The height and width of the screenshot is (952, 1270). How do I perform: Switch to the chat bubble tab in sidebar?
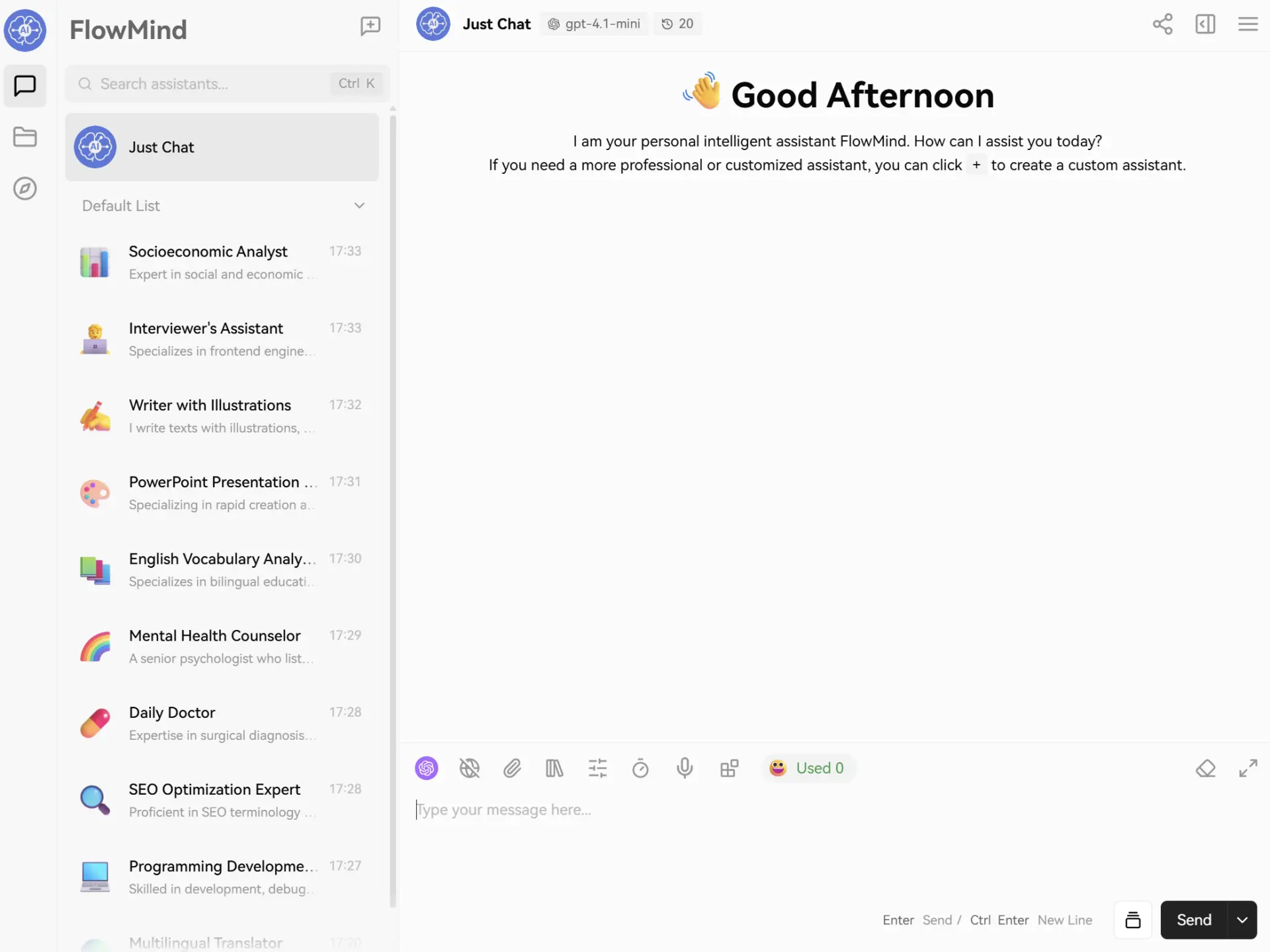point(24,86)
